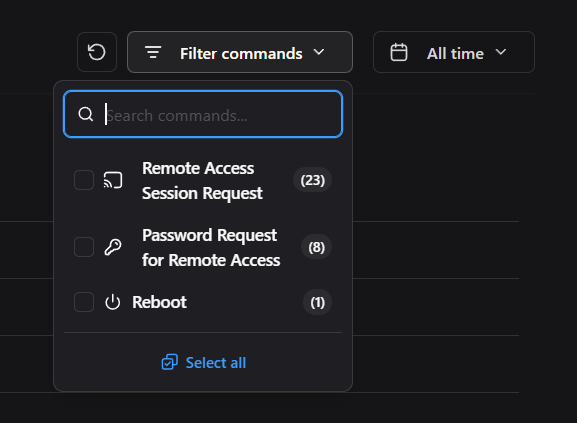The width and height of the screenshot is (577, 423).
Task: Click the select-all checkmark squares icon
Action: [x=170, y=362]
